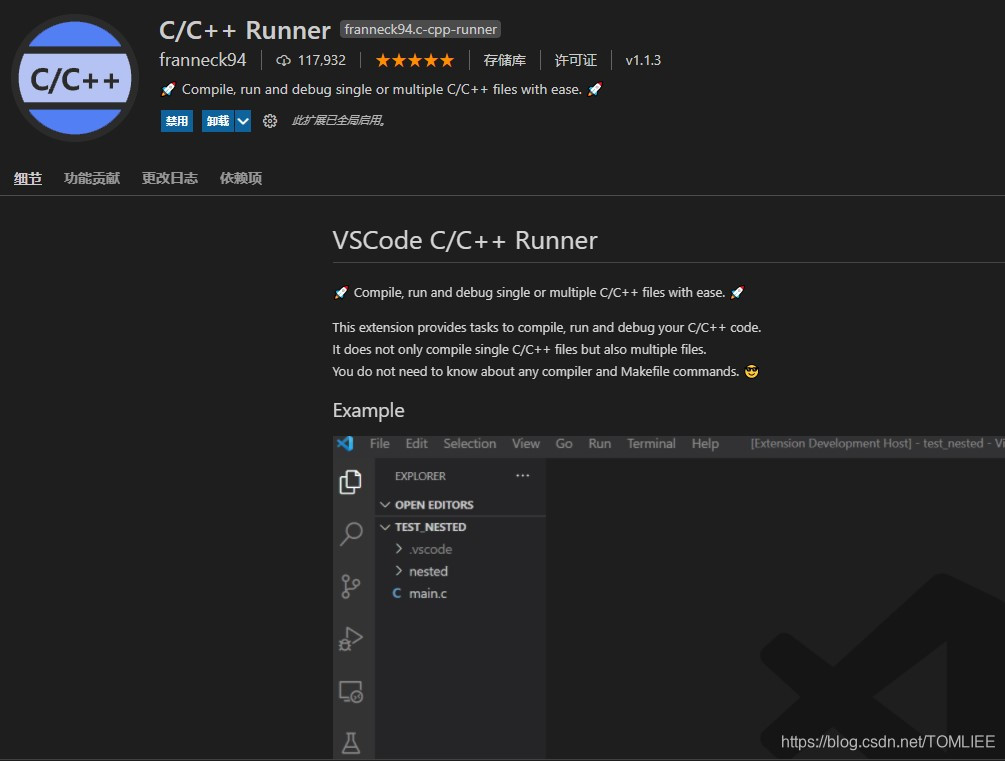The height and width of the screenshot is (761, 1005).
Task: Expand the .vscode folder
Action: click(399, 549)
